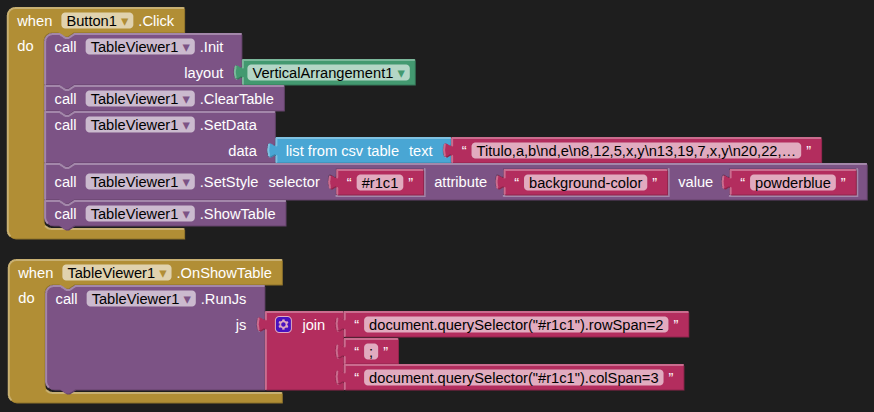Click the join block's blue mutator gear icon
Image resolution: width=874 pixels, height=412 pixels.
[x=283, y=325]
